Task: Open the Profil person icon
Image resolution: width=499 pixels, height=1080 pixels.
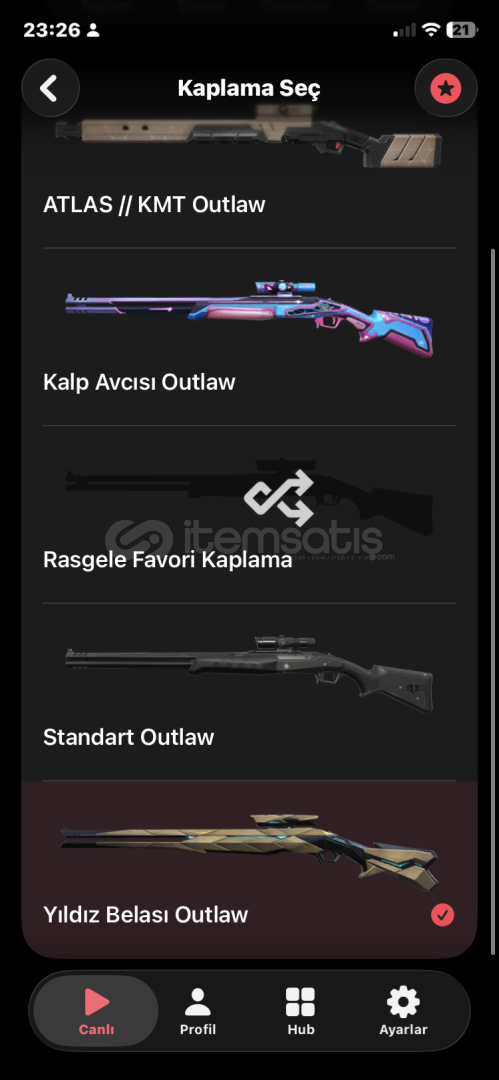Action: coord(198,1002)
